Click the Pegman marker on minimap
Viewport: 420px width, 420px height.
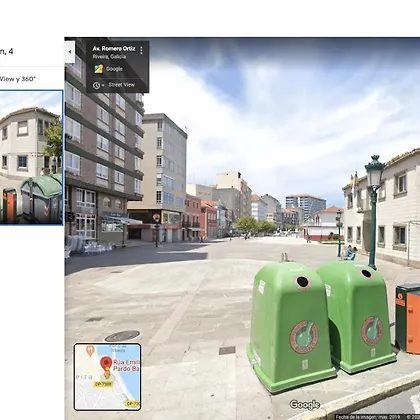pos(107,374)
